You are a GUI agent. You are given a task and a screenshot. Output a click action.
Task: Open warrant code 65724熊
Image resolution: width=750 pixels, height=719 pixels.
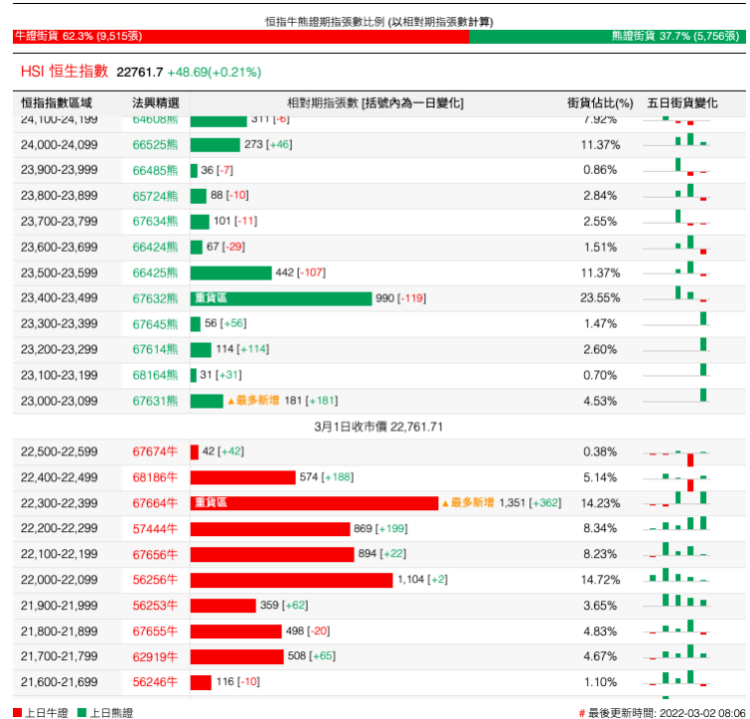(x=155, y=196)
